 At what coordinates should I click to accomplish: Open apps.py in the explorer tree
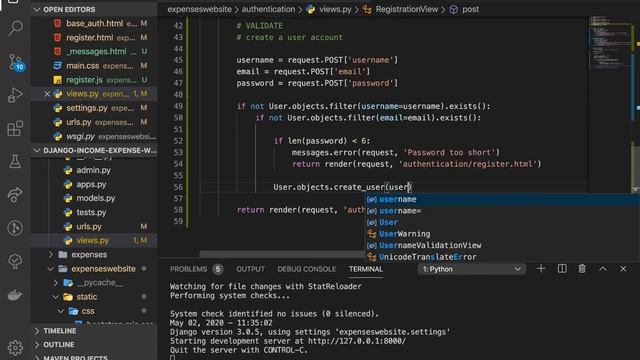tap(94, 184)
